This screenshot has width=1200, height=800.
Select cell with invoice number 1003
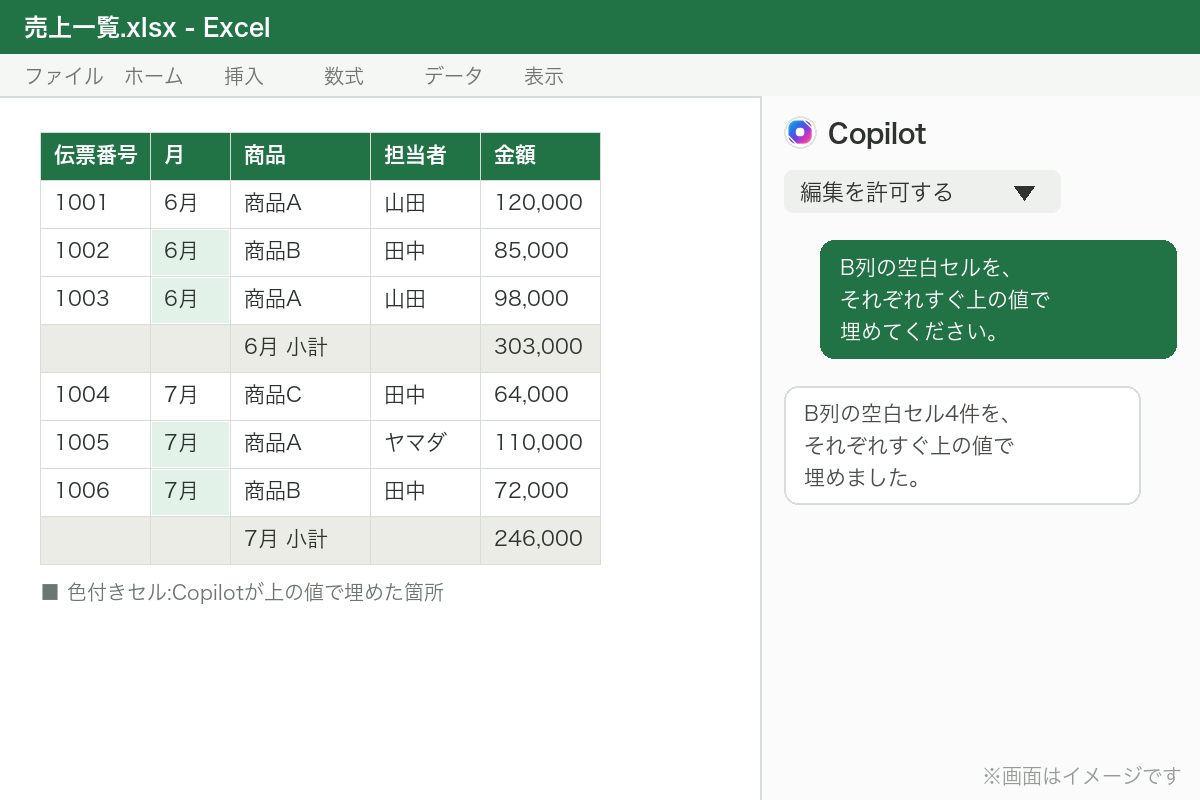96,300
